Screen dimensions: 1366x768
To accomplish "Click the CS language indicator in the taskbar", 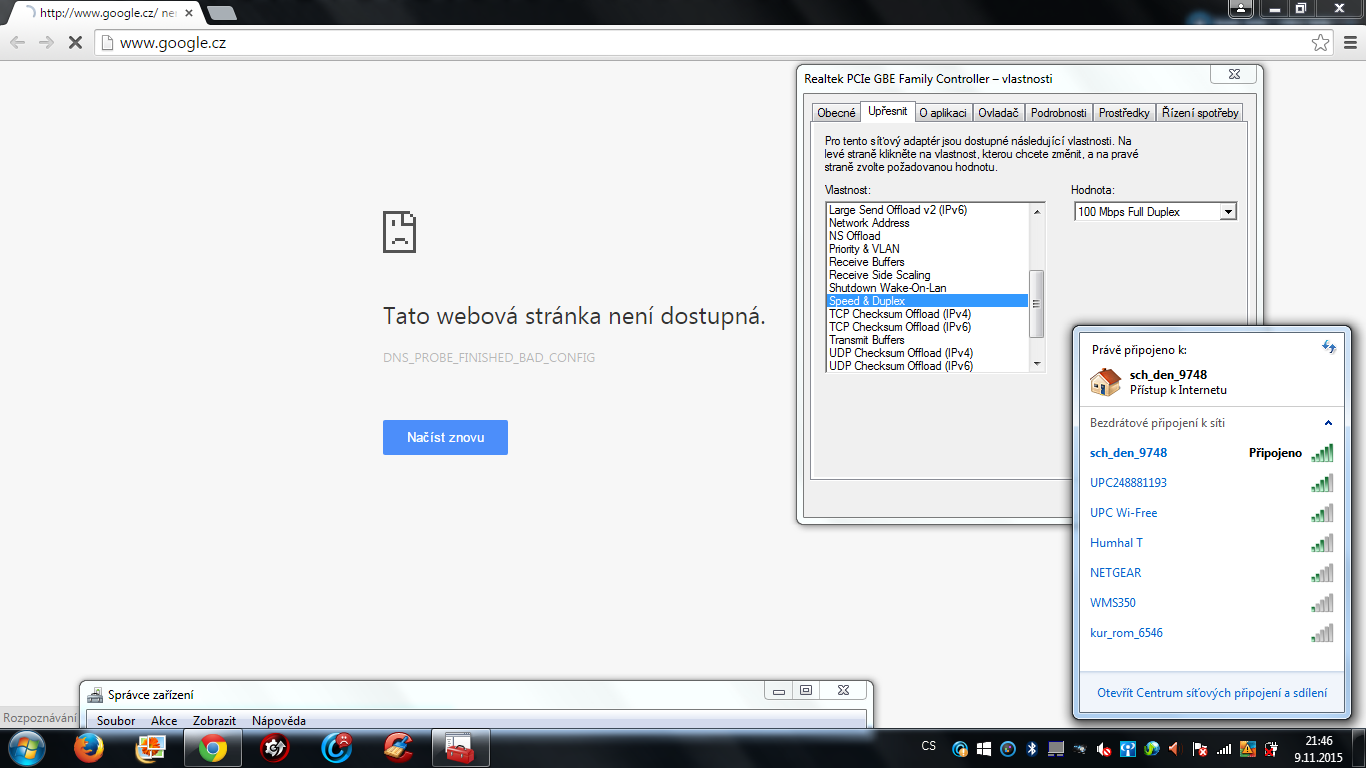I will (929, 746).
